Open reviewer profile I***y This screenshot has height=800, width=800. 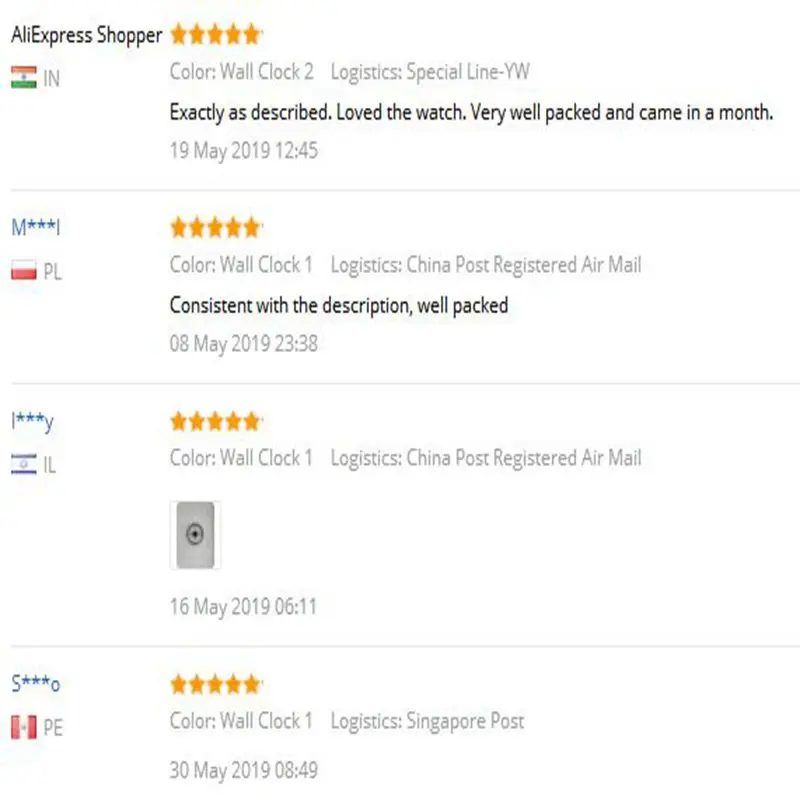(32, 421)
